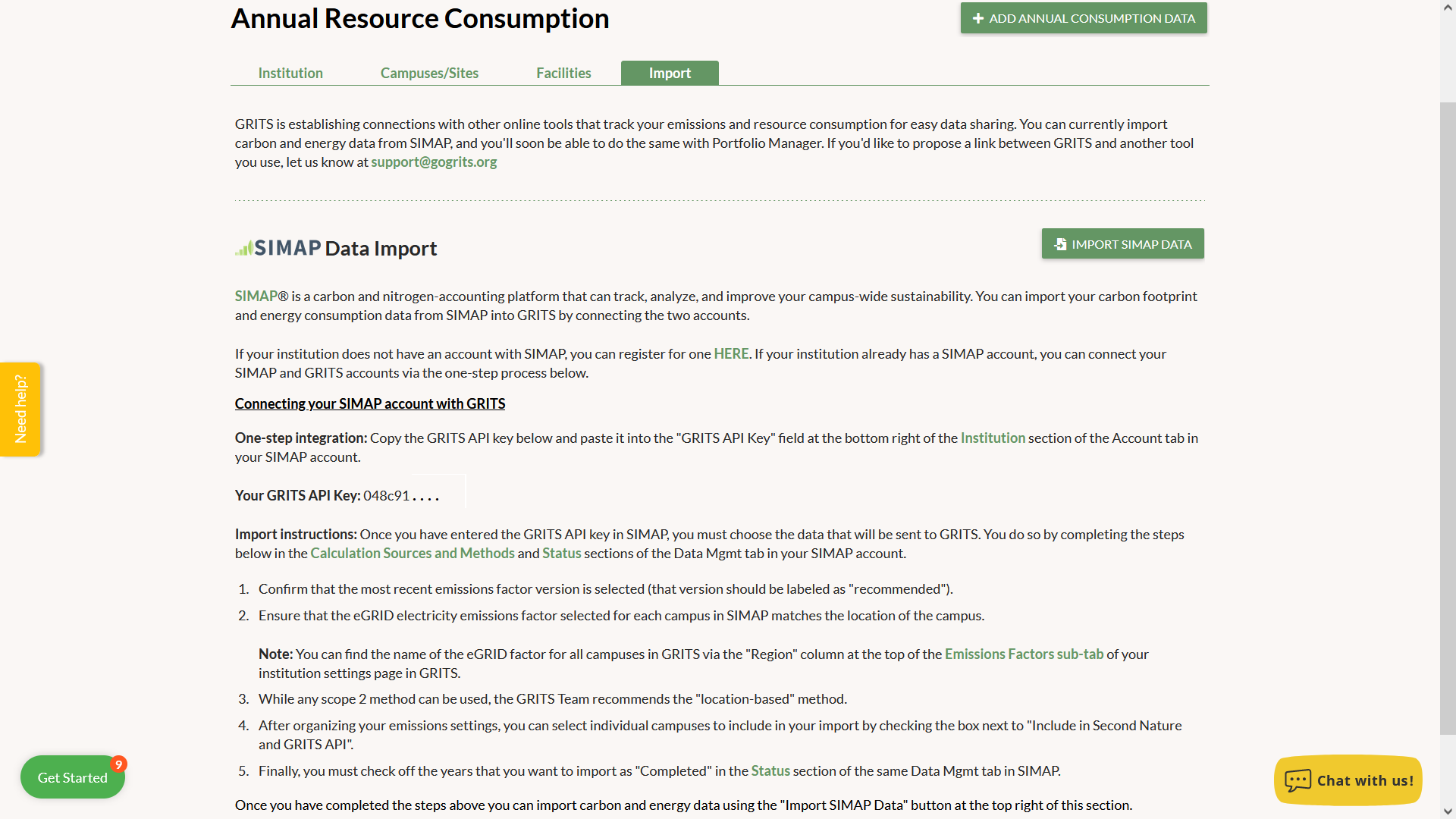Viewport: 1456px width, 819px height.
Task: Open the Status link in import instructions
Action: [562, 554]
